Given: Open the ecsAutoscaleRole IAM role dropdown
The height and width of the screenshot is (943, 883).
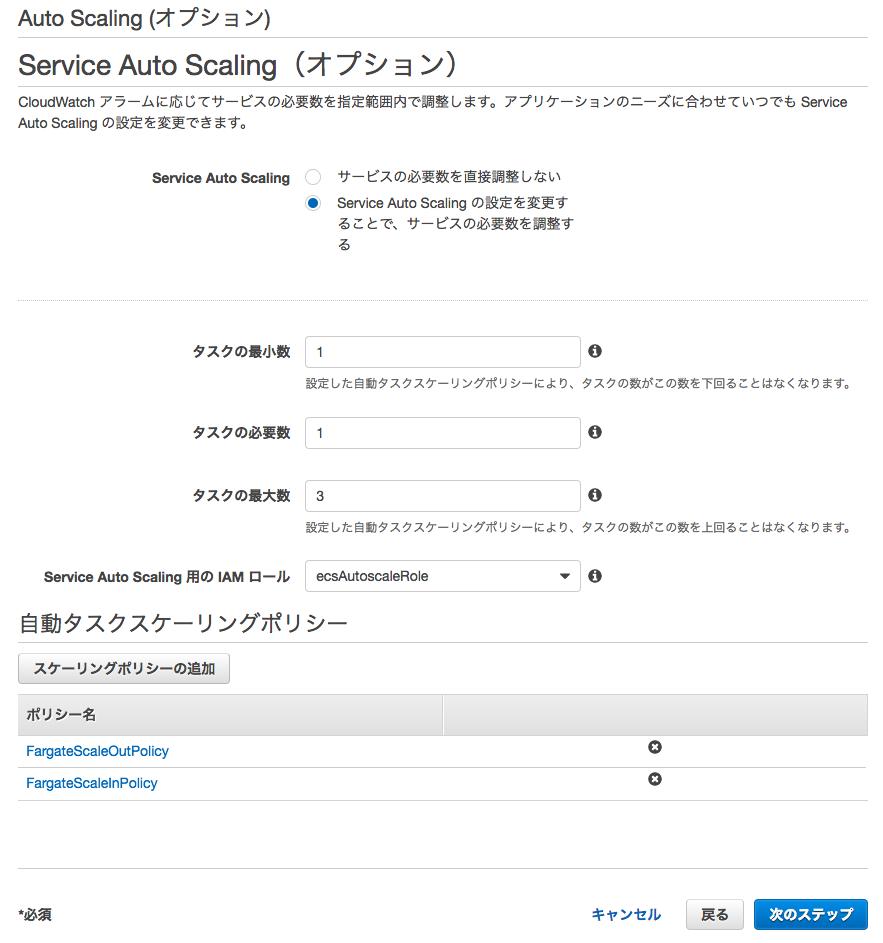Looking at the screenshot, I should (443, 575).
